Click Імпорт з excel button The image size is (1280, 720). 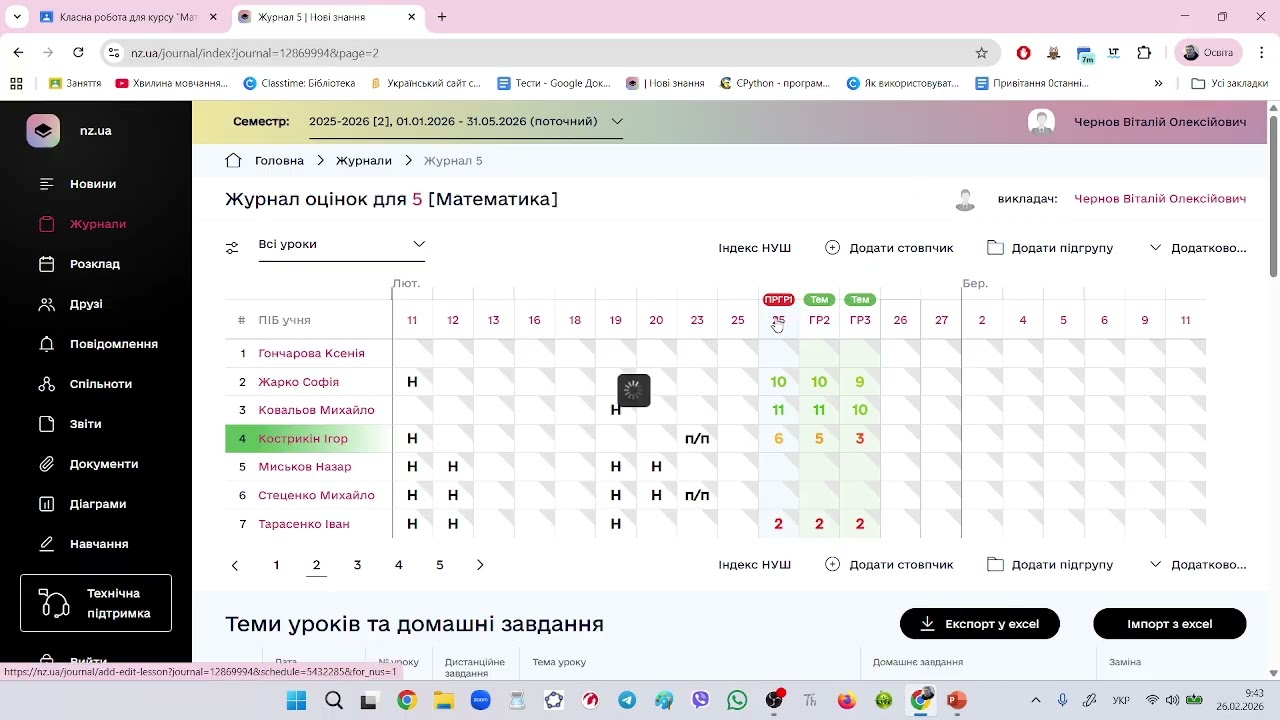tap(1170, 624)
